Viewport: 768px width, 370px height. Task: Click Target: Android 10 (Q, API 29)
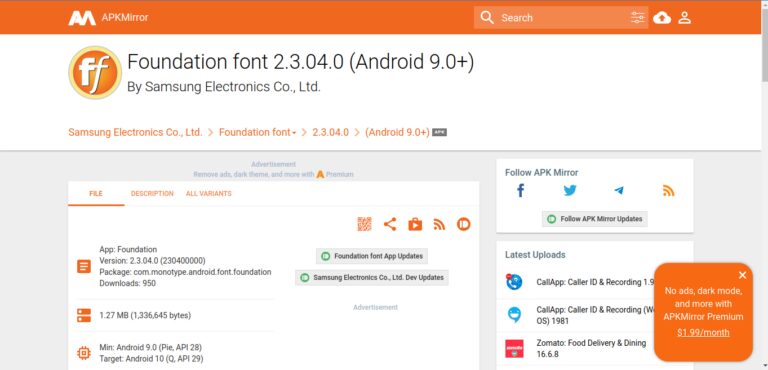151,359
